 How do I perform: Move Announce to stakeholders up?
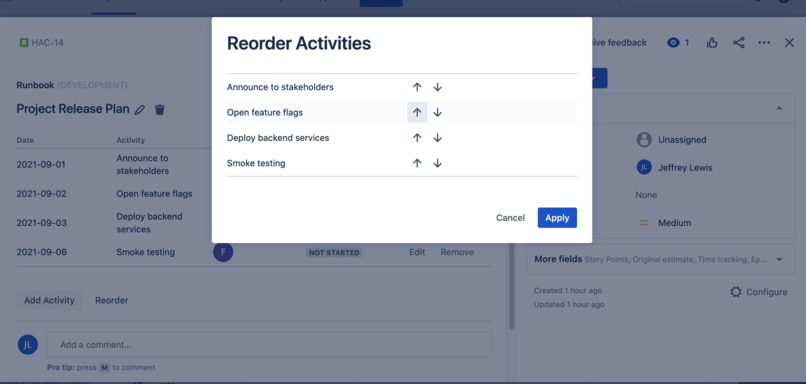417,87
